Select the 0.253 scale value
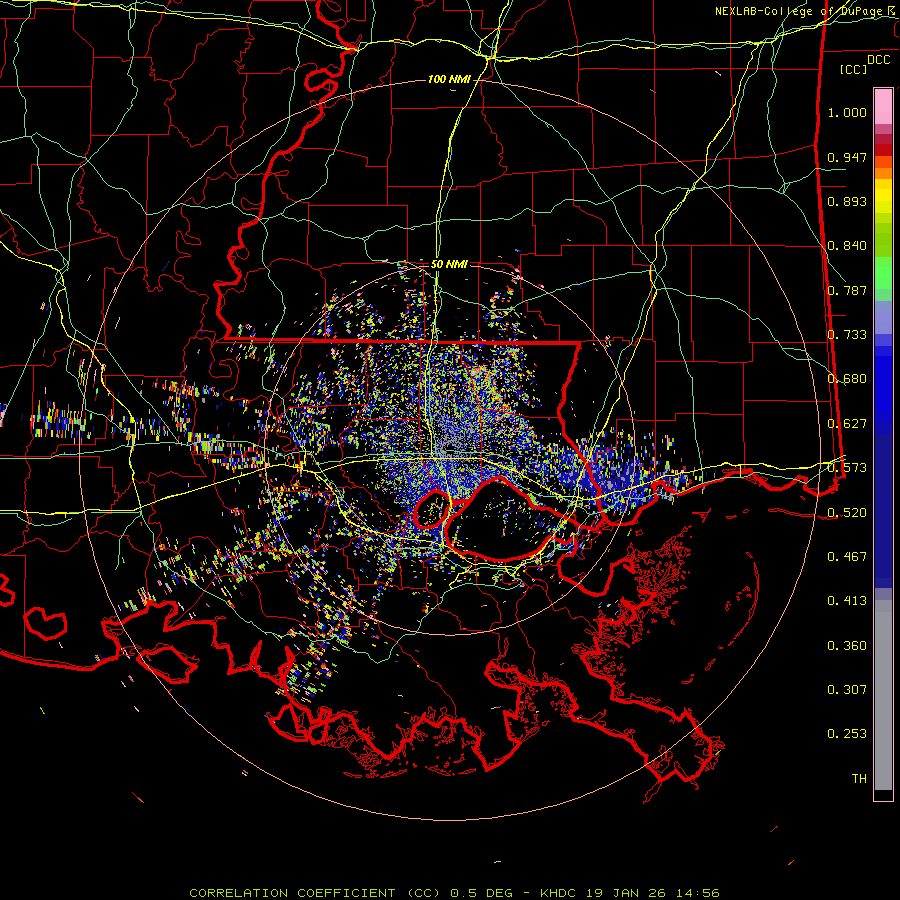This screenshot has width=900, height=900. [x=847, y=734]
